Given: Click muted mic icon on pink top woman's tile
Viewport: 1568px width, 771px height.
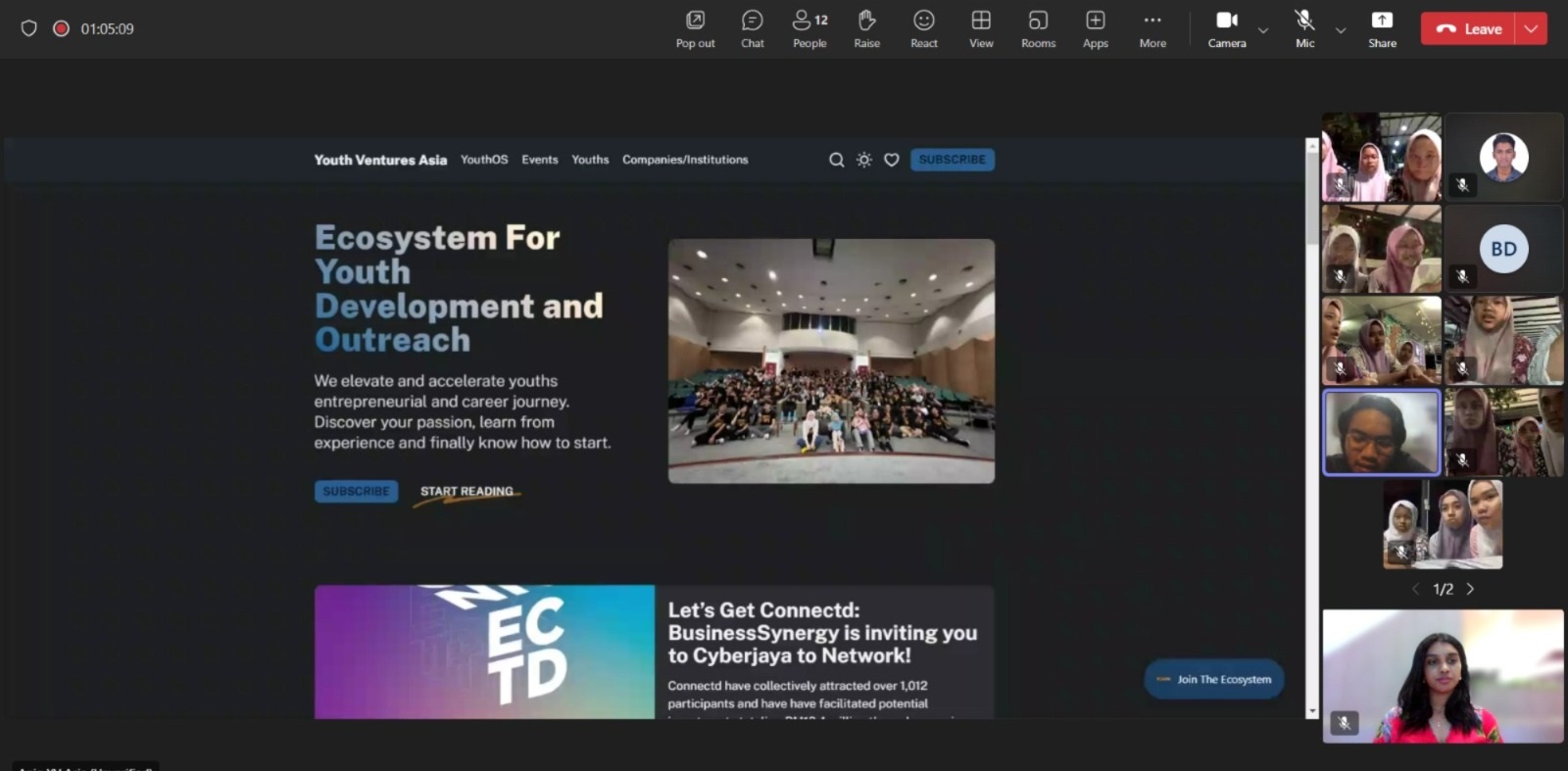Looking at the screenshot, I should [1345, 723].
